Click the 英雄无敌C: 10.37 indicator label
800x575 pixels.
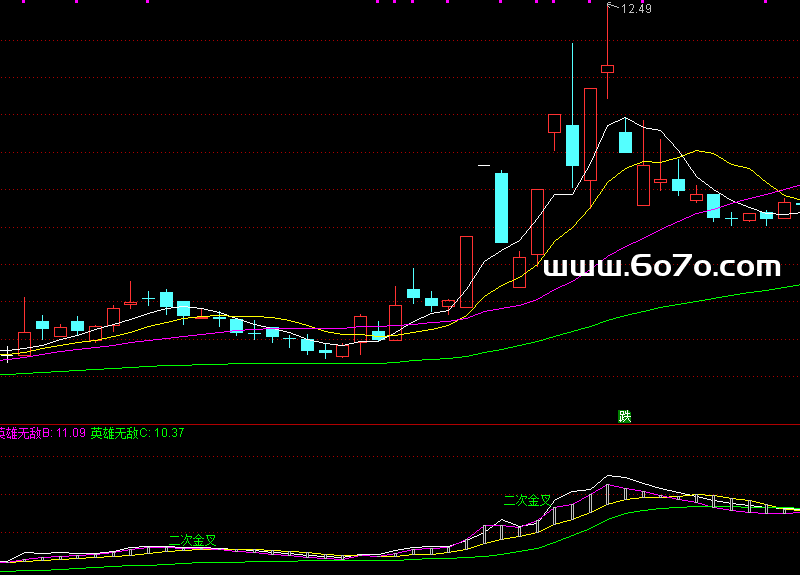[x=137, y=433]
